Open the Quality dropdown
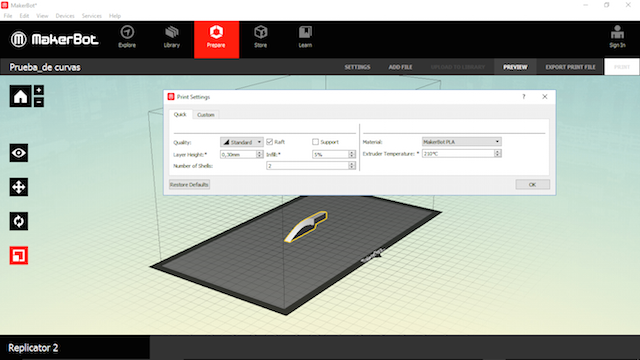The width and height of the screenshot is (640, 360). tap(242, 142)
